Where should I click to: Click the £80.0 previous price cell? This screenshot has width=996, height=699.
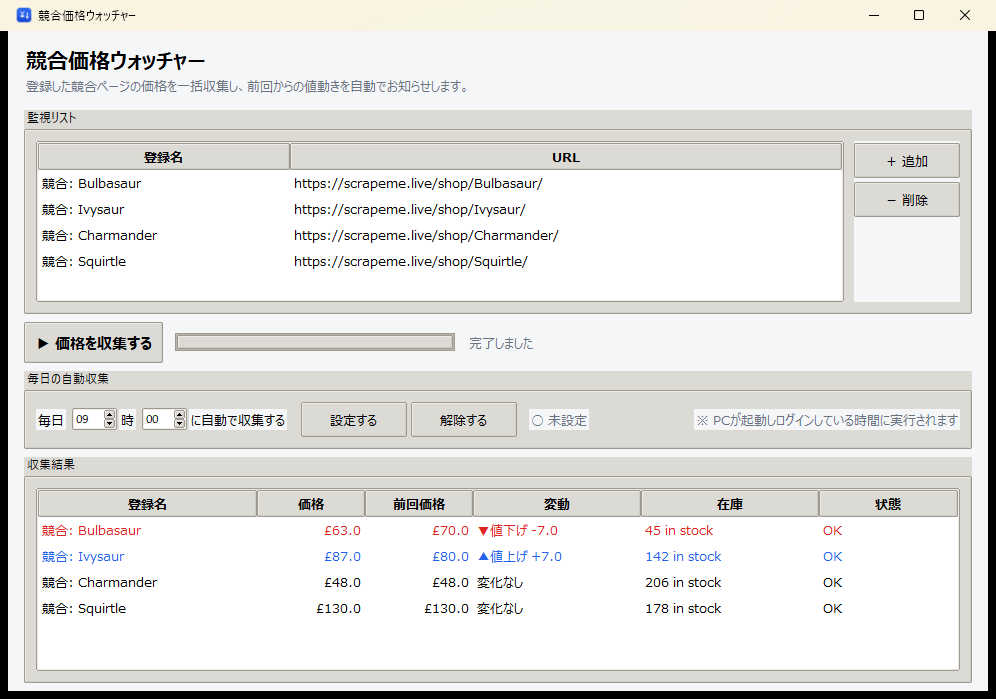point(450,557)
